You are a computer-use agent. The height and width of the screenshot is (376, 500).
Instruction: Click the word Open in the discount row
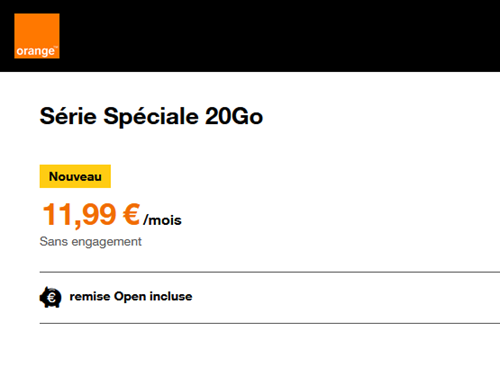[x=130, y=297]
